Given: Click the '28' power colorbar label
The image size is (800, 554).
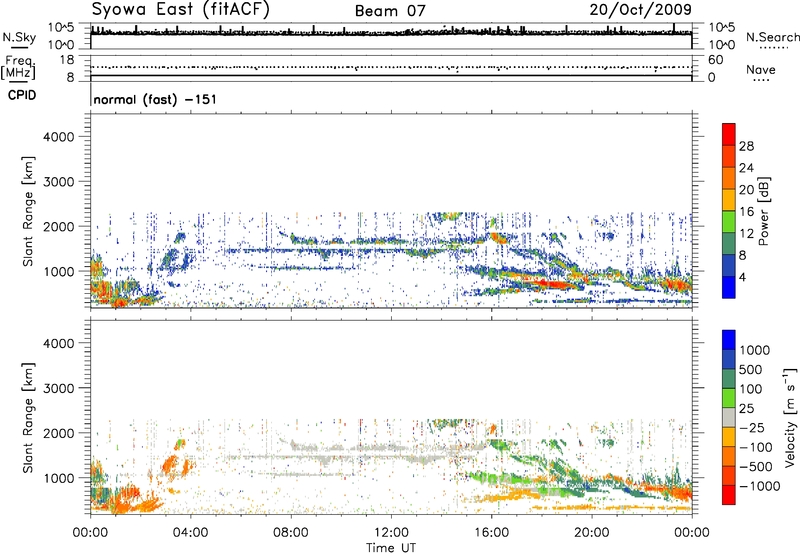Looking at the screenshot, I should click(746, 146).
